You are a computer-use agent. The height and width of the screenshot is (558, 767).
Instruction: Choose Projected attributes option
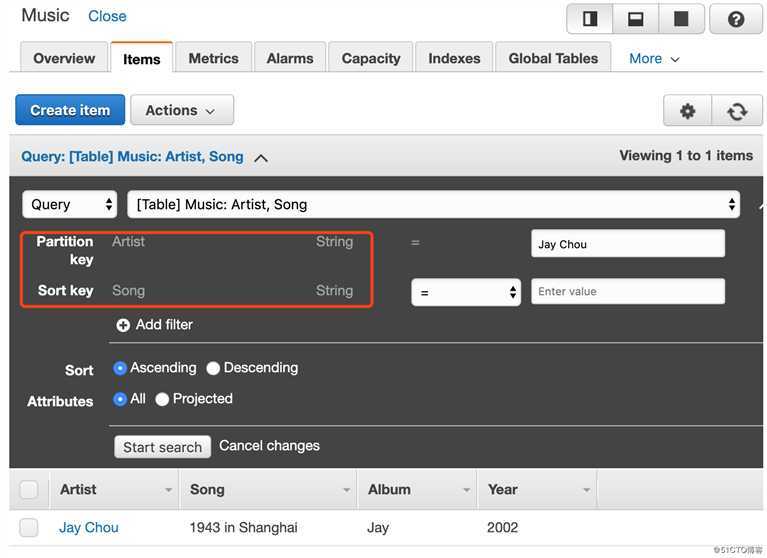click(162, 400)
